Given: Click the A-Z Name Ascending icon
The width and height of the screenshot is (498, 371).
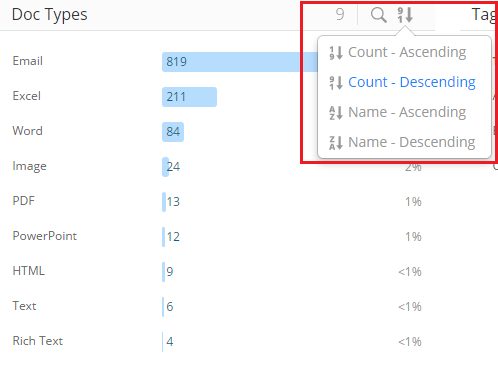Looking at the screenshot, I should [336, 113].
